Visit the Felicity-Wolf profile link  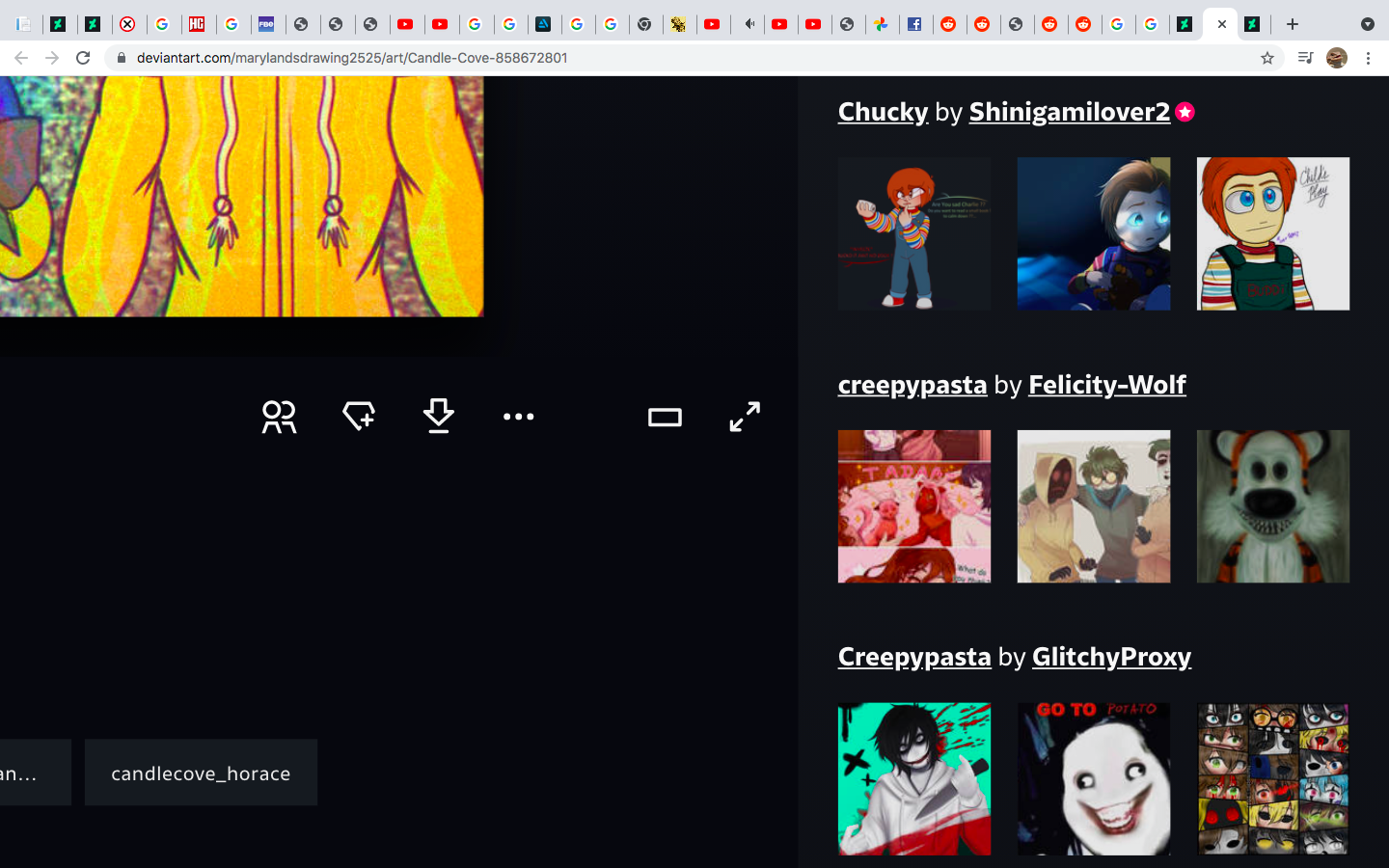click(1107, 385)
